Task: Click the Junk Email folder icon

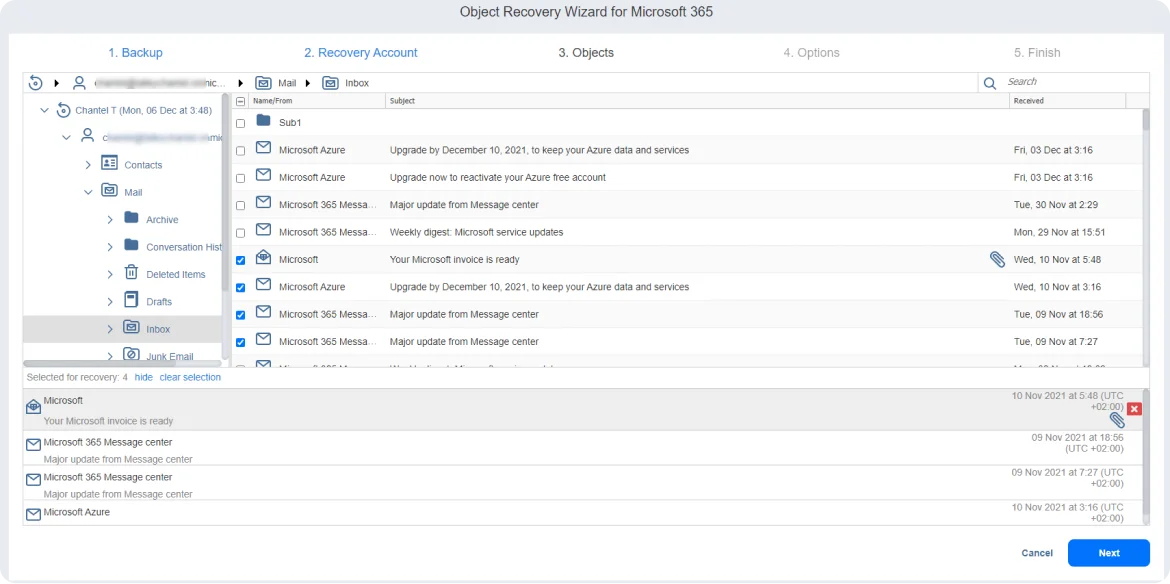Action: [131, 355]
